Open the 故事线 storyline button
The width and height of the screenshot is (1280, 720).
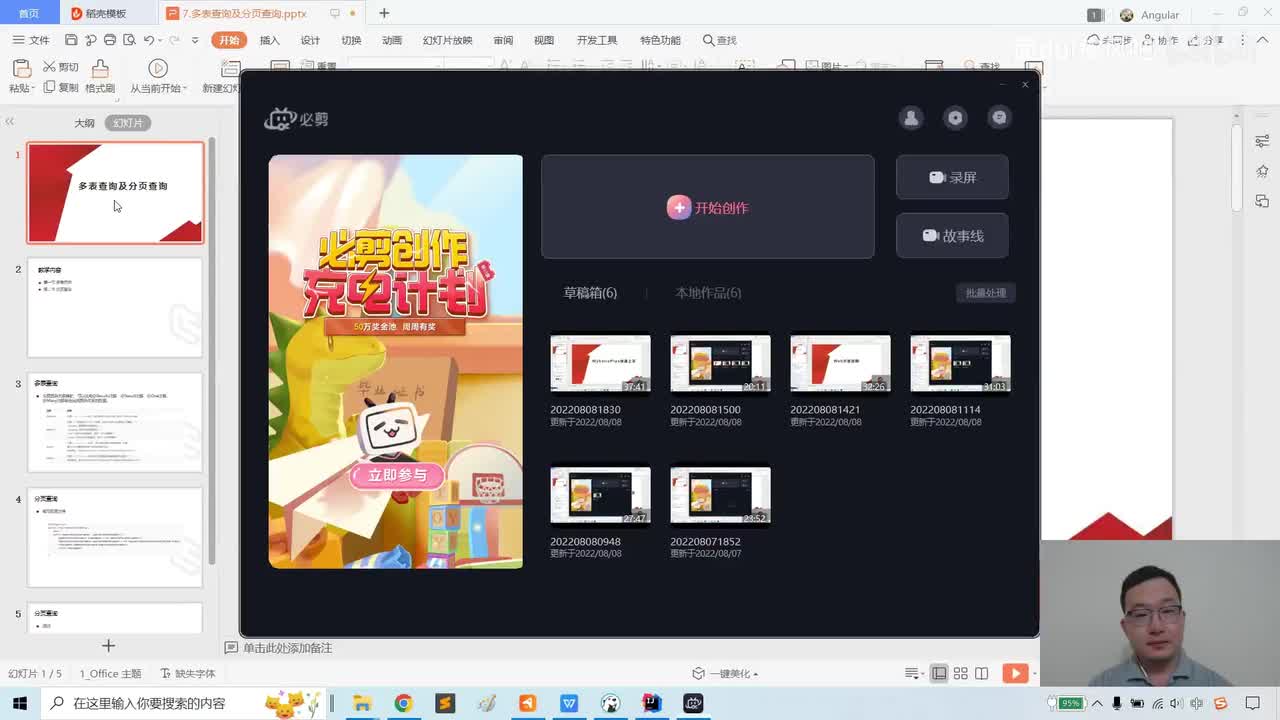click(952, 236)
